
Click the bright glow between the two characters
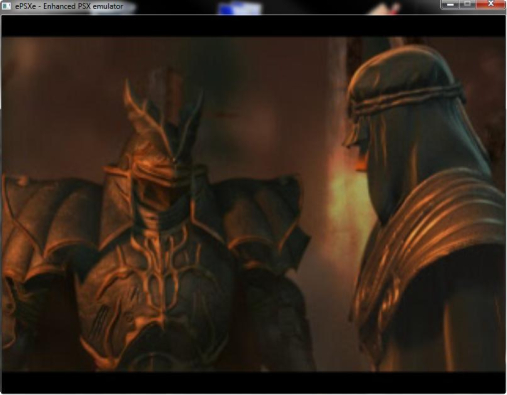[x=347, y=200]
